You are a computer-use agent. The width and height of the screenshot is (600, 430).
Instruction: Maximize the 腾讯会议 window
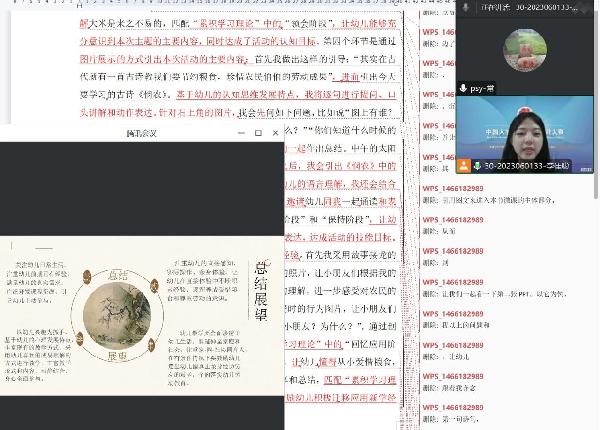(x=258, y=133)
